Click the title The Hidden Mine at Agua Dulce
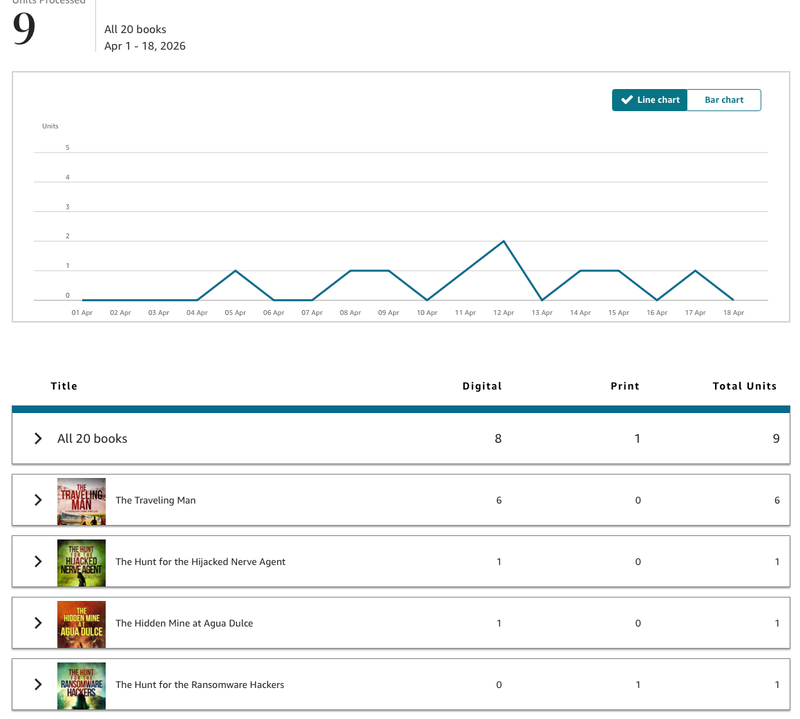The width and height of the screenshot is (800, 719). point(184,623)
